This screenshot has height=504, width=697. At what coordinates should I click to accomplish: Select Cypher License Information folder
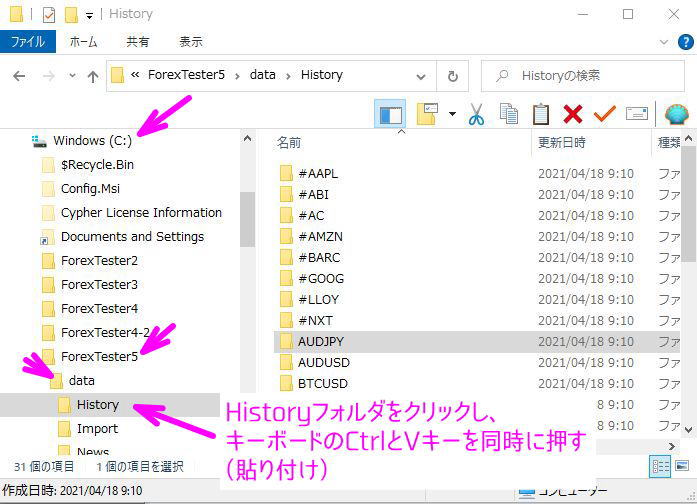coord(141,213)
